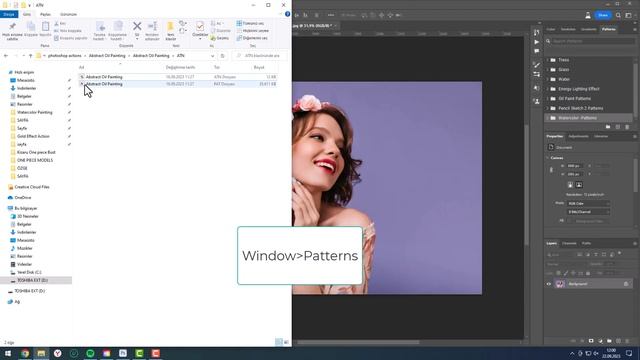Expand the Water pattern group
Image resolution: width=640 pixels, height=360 pixels.
[x=547, y=79]
